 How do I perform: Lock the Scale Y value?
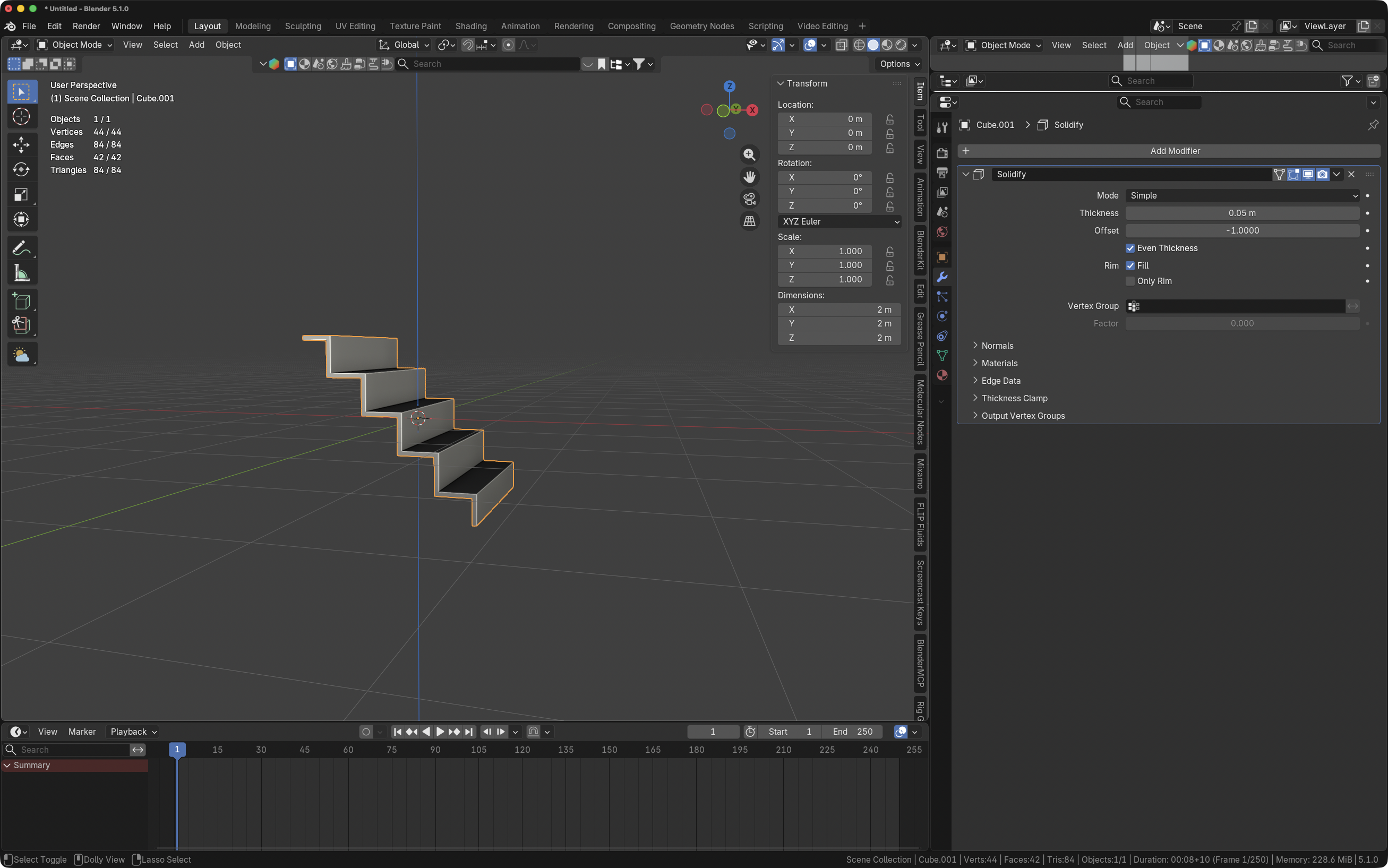pyautogui.click(x=889, y=265)
